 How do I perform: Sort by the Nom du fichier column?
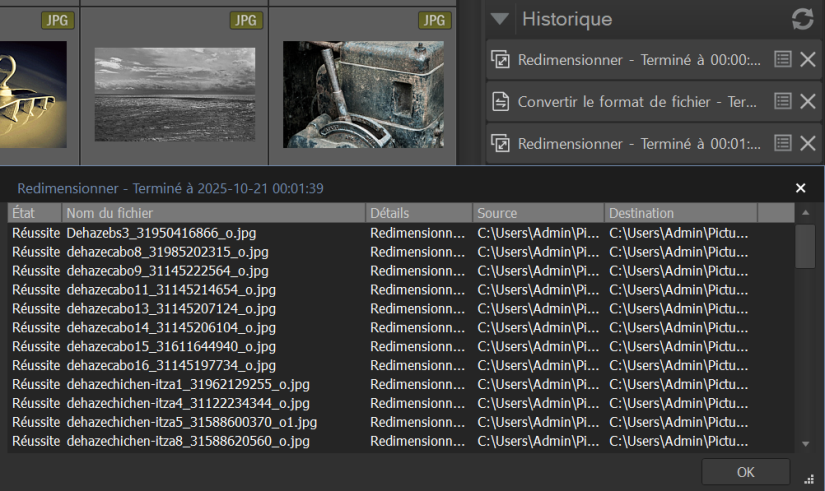(213, 213)
